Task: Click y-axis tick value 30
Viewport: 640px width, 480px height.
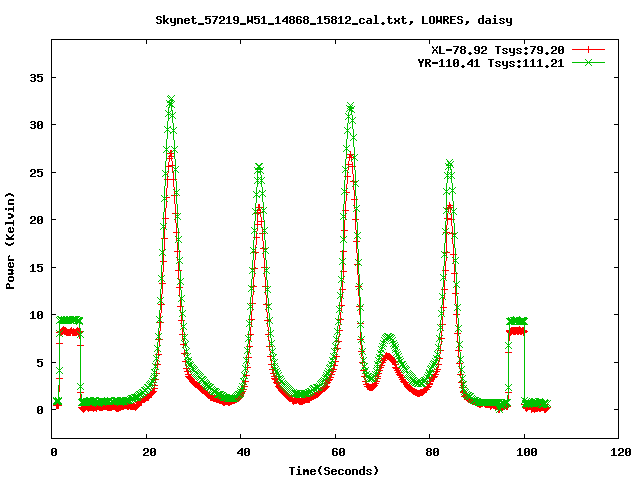Action: [36, 125]
